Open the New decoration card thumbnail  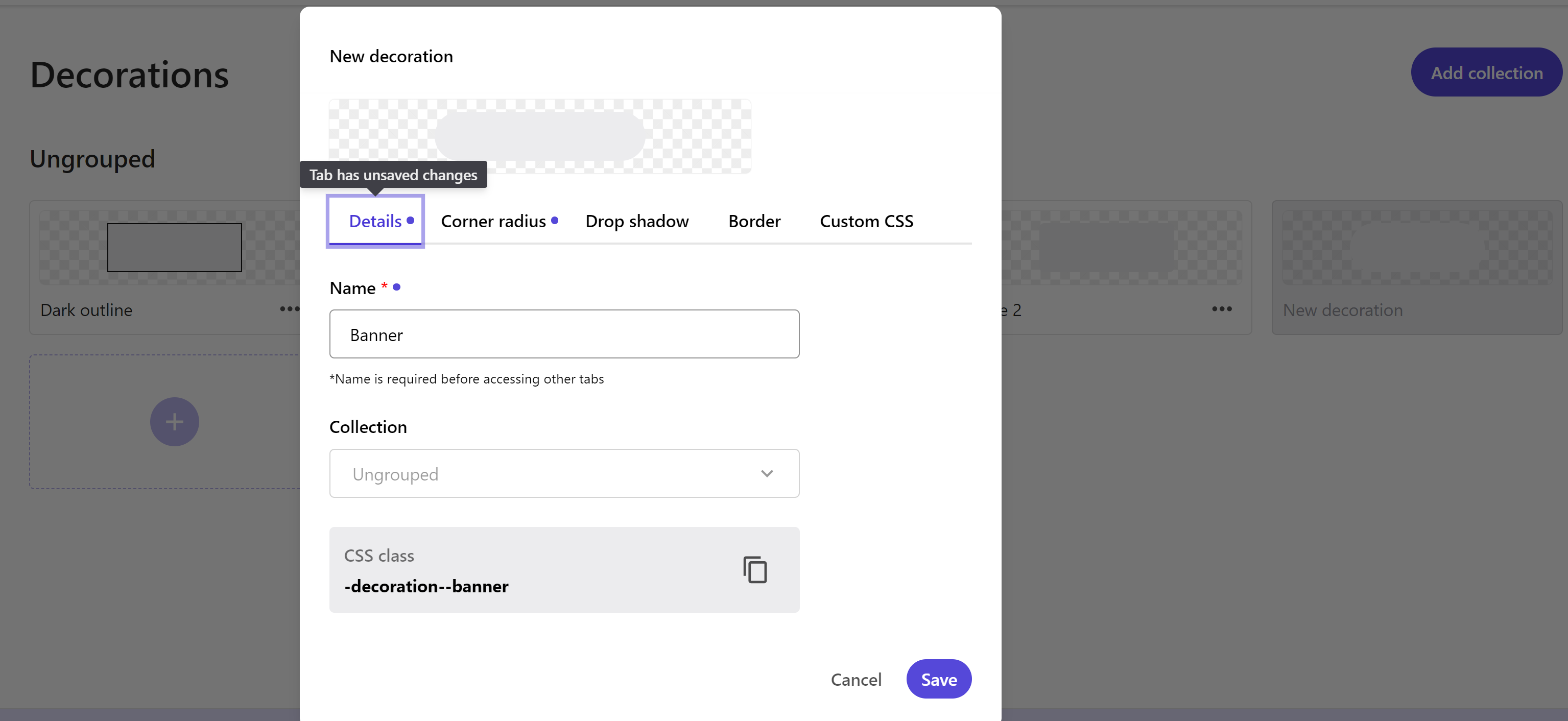coord(1416,248)
